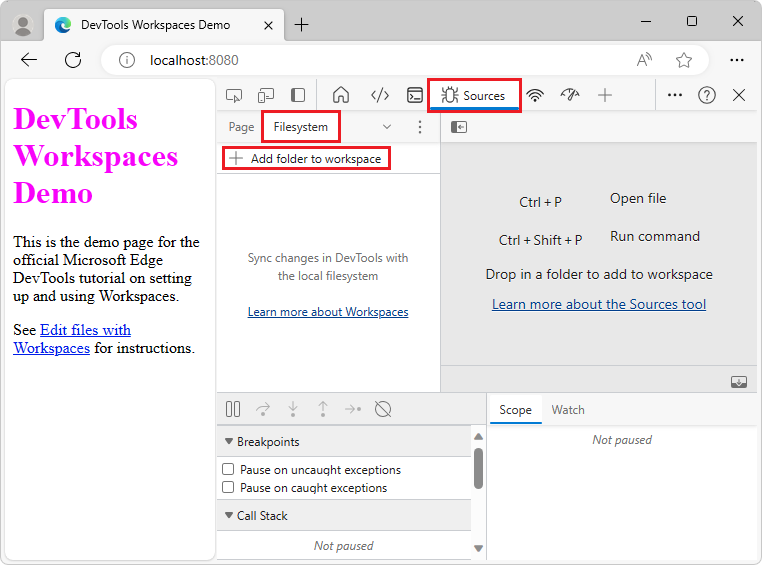Open the Performance tool gauge icon
The image size is (762, 565).
tap(570, 95)
